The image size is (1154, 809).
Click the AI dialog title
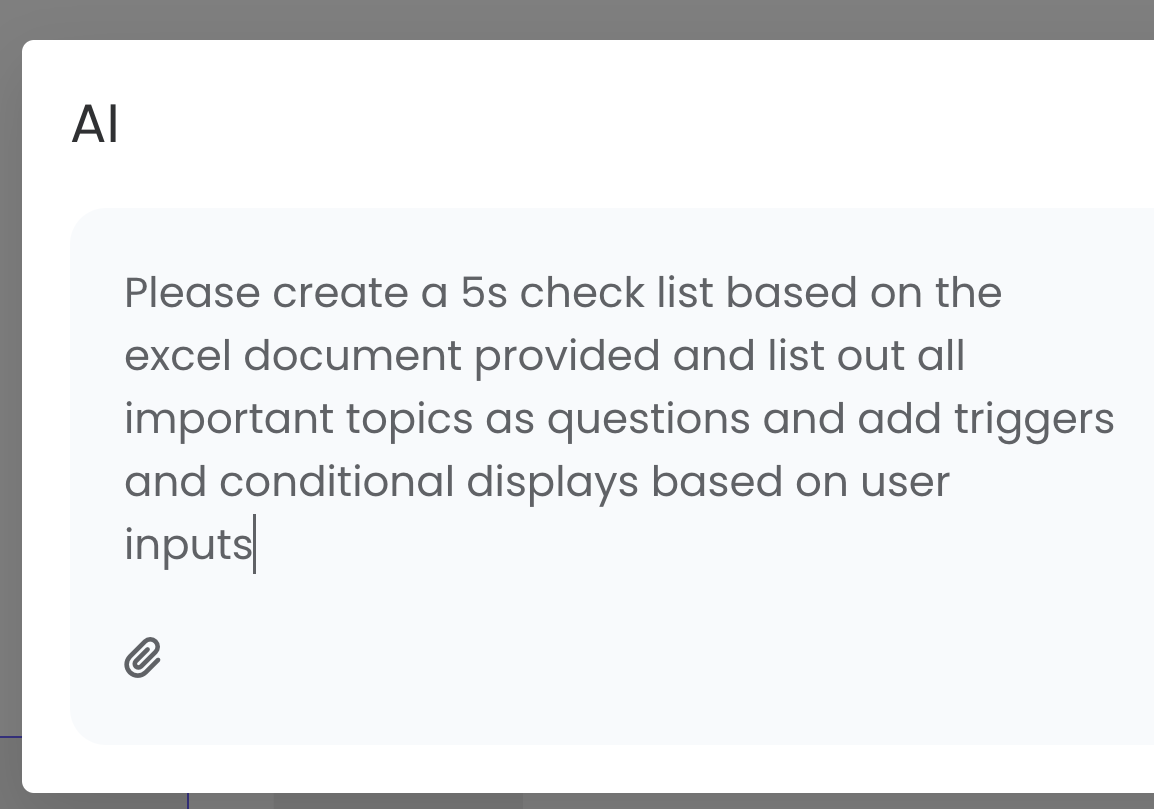coord(95,124)
